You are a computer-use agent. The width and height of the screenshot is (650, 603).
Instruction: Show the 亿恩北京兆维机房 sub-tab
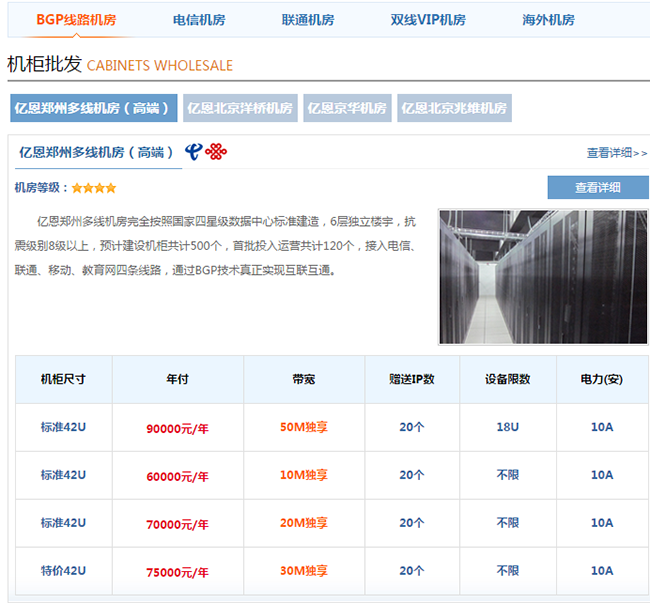pos(454,108)
